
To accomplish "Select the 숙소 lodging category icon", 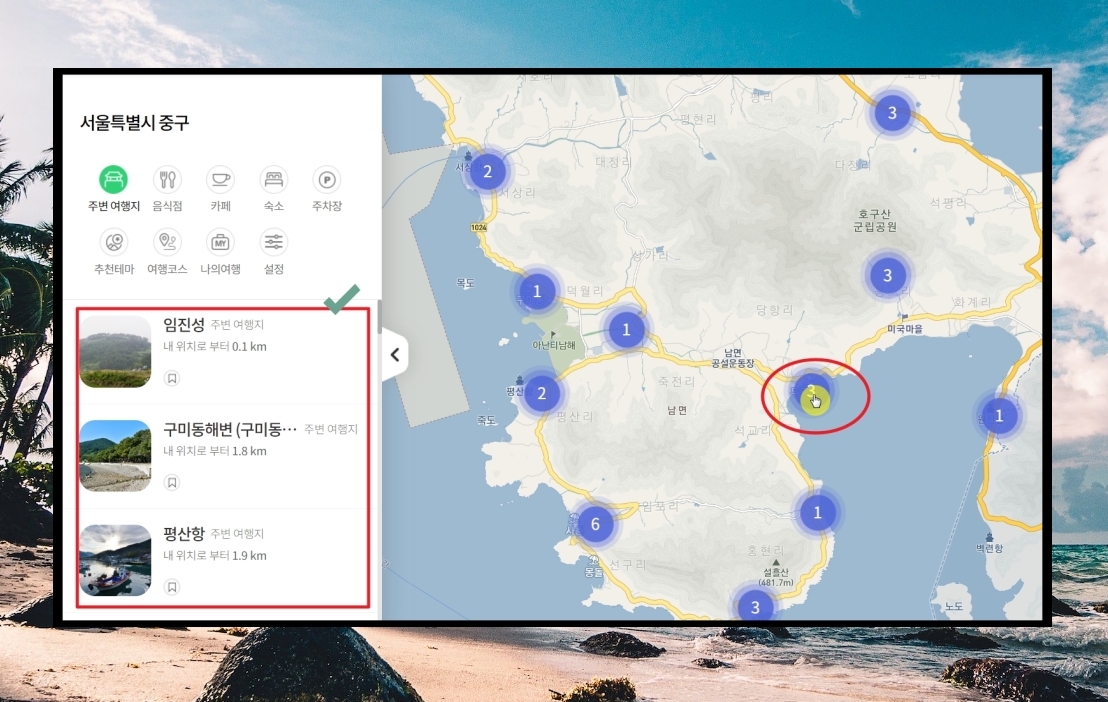I will (x=273, y=180).
